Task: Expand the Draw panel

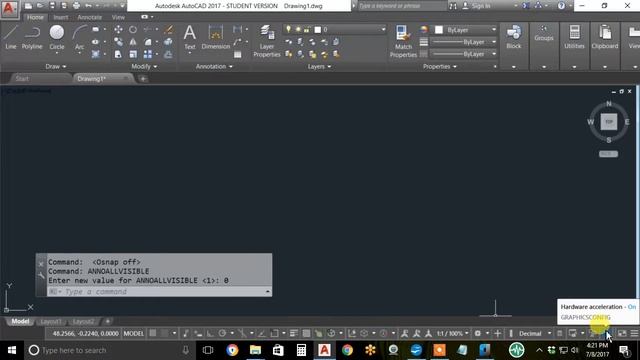Action: (56, 67)
